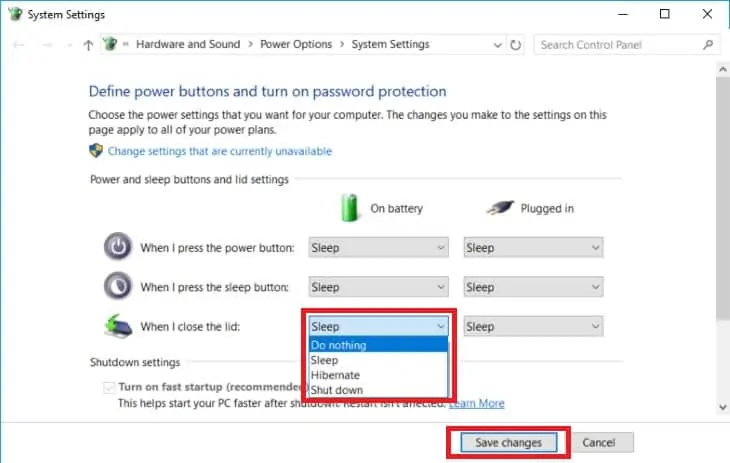Click the "When I close the lid:" label

(190, 327)
